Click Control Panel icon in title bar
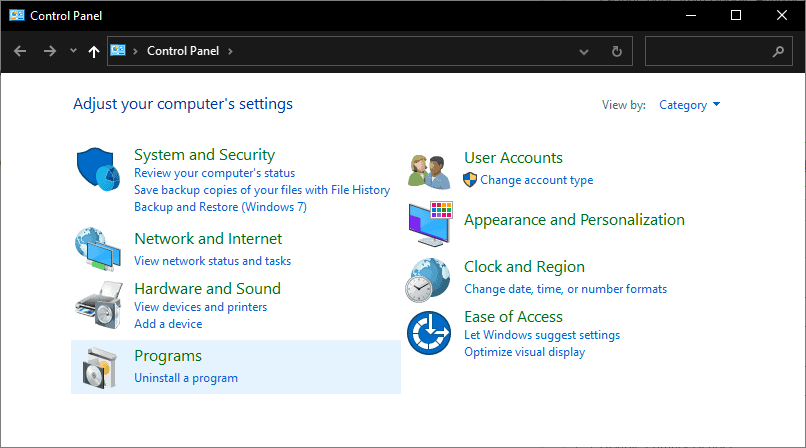This screenshot has height=448, width=806. pos(16,15)
